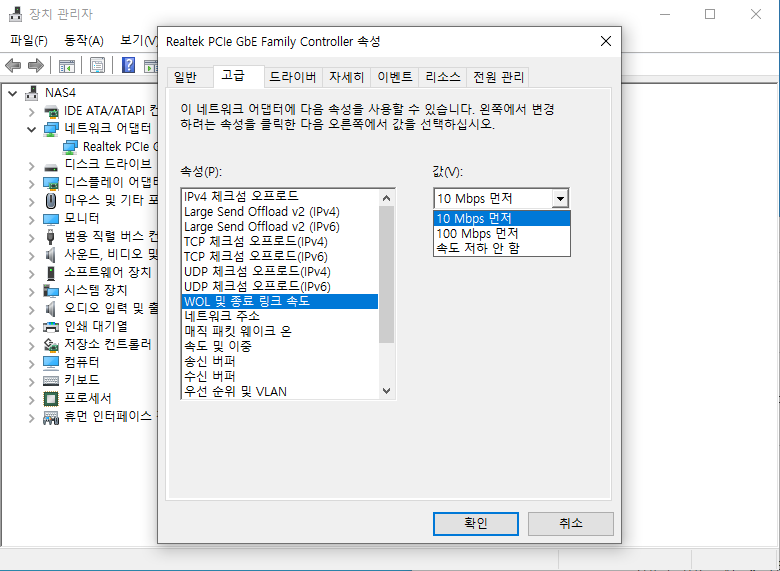The image size is (780, 571).
Task: Click the NAS4 computer icon in tree
Action: (32, 93)
